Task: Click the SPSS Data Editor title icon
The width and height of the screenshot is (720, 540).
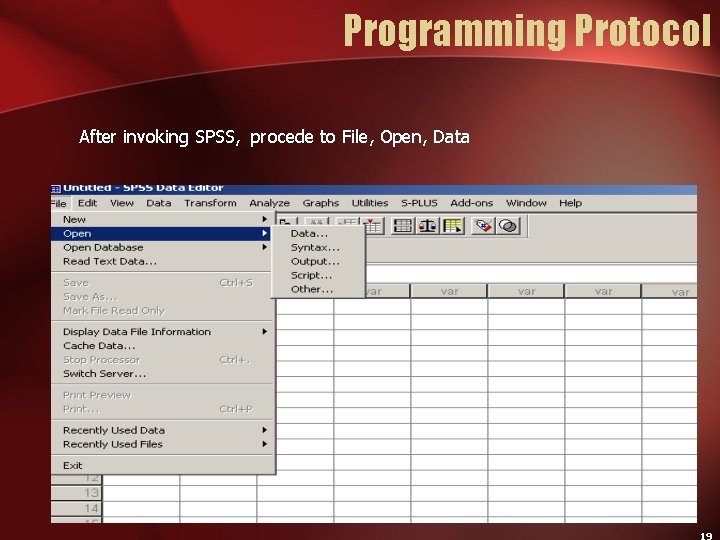Action: click(56, 188)
